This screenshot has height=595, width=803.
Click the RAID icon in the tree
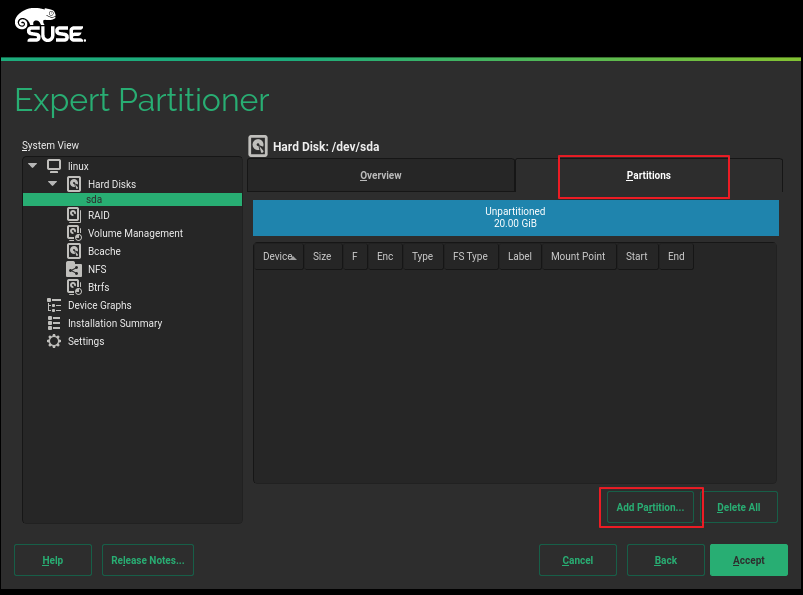point(74,215)
